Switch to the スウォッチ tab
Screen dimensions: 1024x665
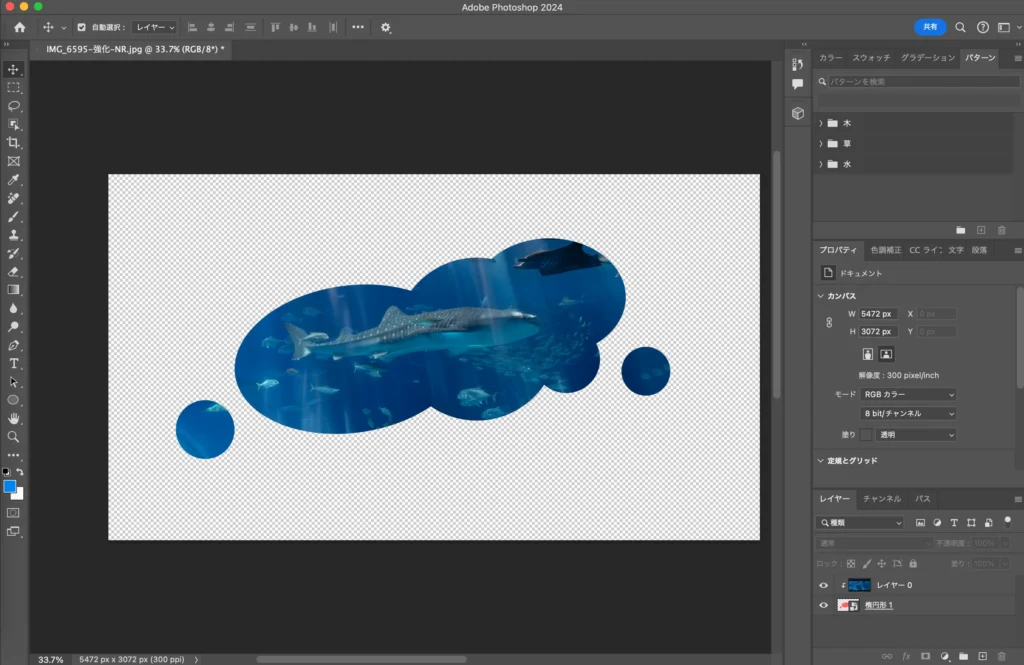pos(871,58)
